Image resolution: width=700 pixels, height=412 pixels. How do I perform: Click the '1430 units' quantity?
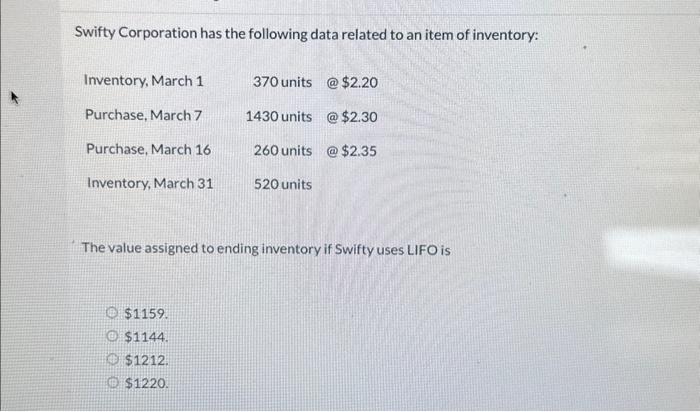(x=278, y=116)
